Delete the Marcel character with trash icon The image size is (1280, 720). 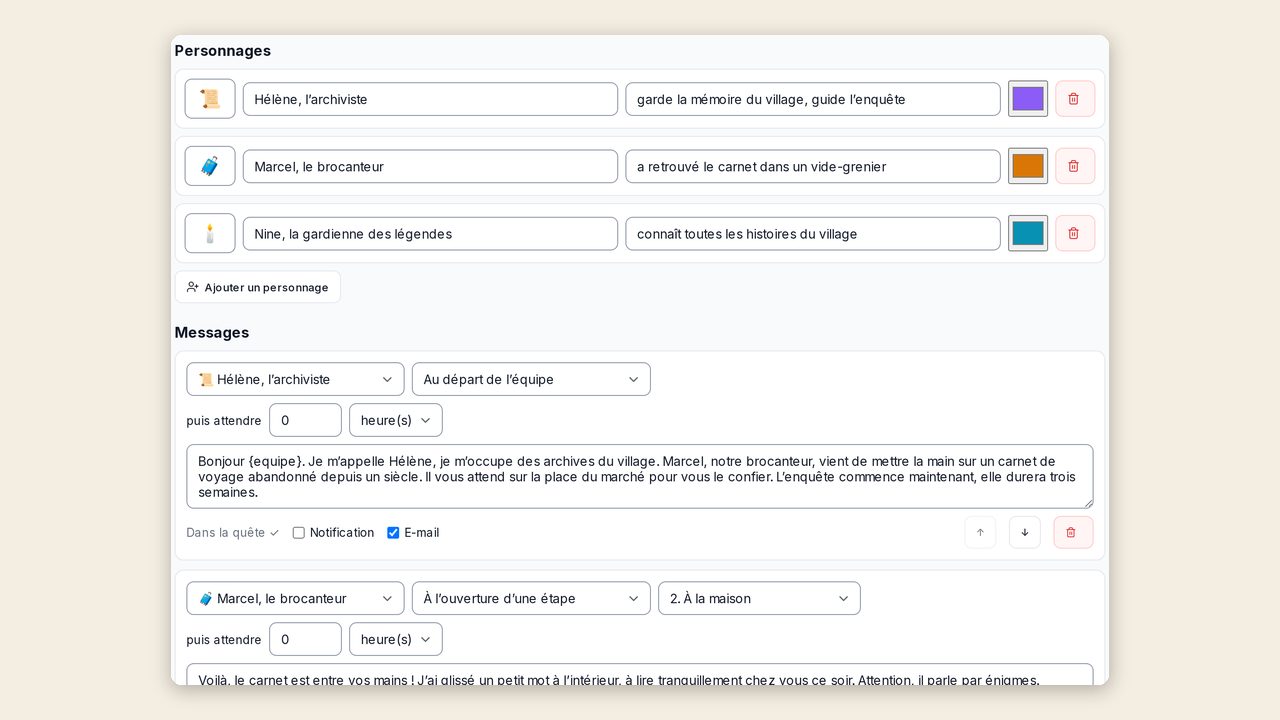coord(1074,166)
